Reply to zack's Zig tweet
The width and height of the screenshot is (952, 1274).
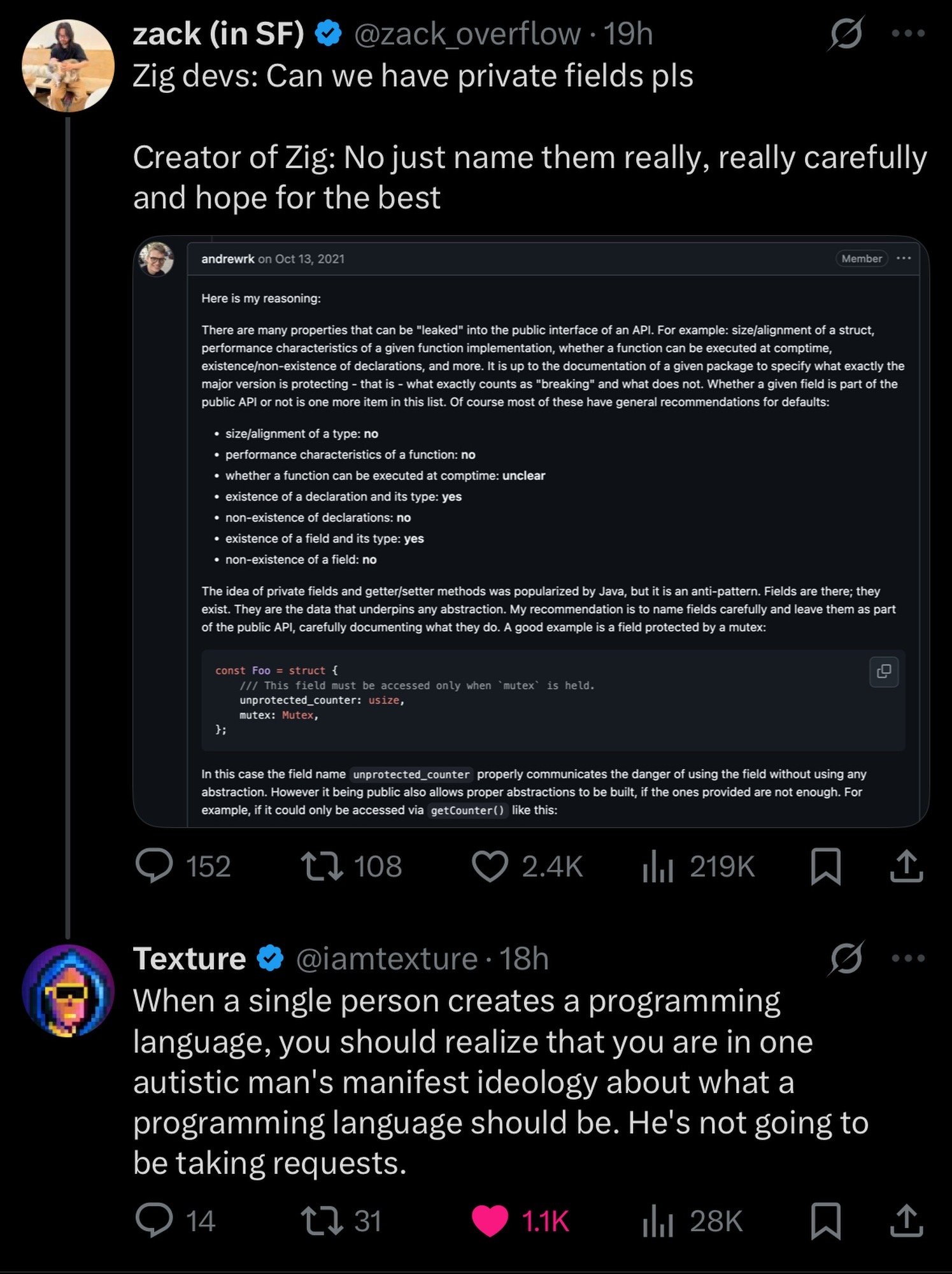[x=154, y=866]
